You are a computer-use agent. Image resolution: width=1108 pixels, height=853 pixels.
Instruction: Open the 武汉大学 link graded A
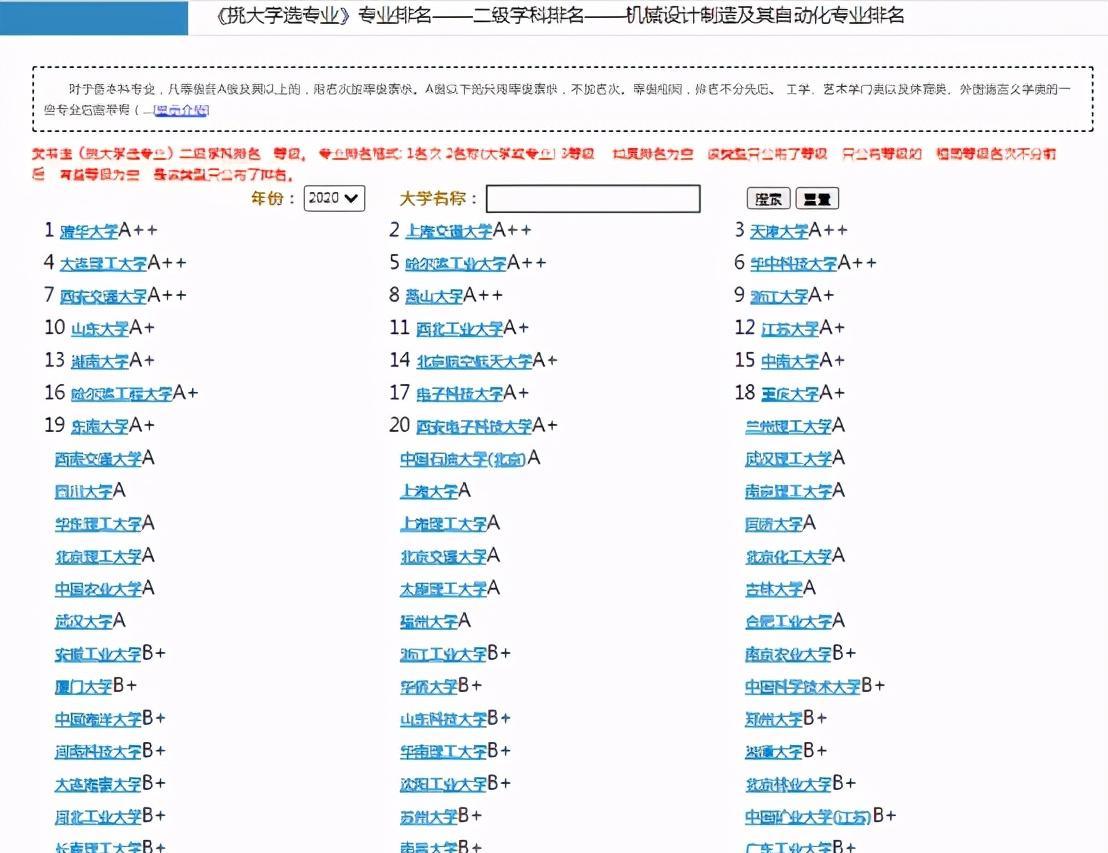[84, 621]
